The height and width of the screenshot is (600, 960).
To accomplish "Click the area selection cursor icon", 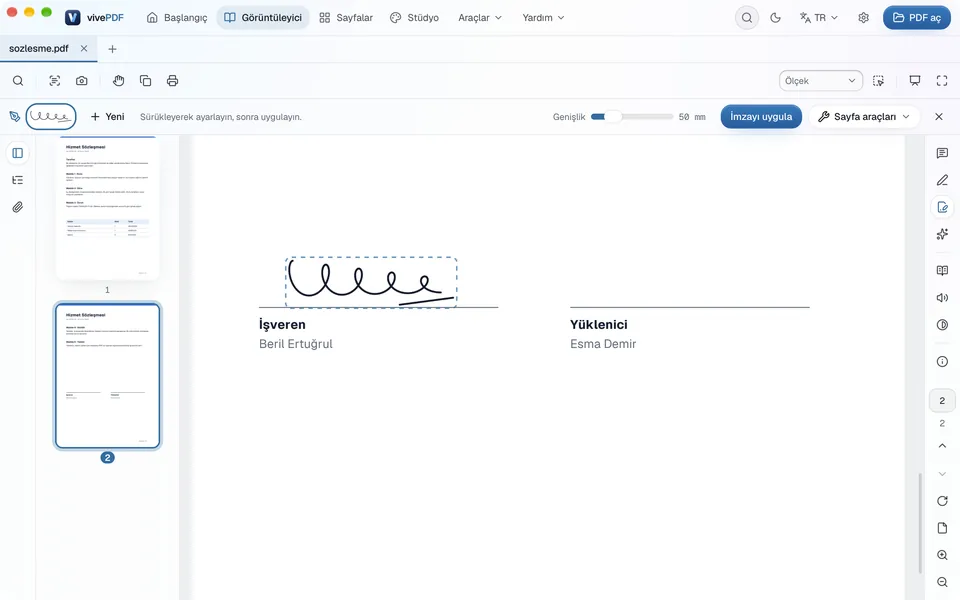I will coord(879,81).
